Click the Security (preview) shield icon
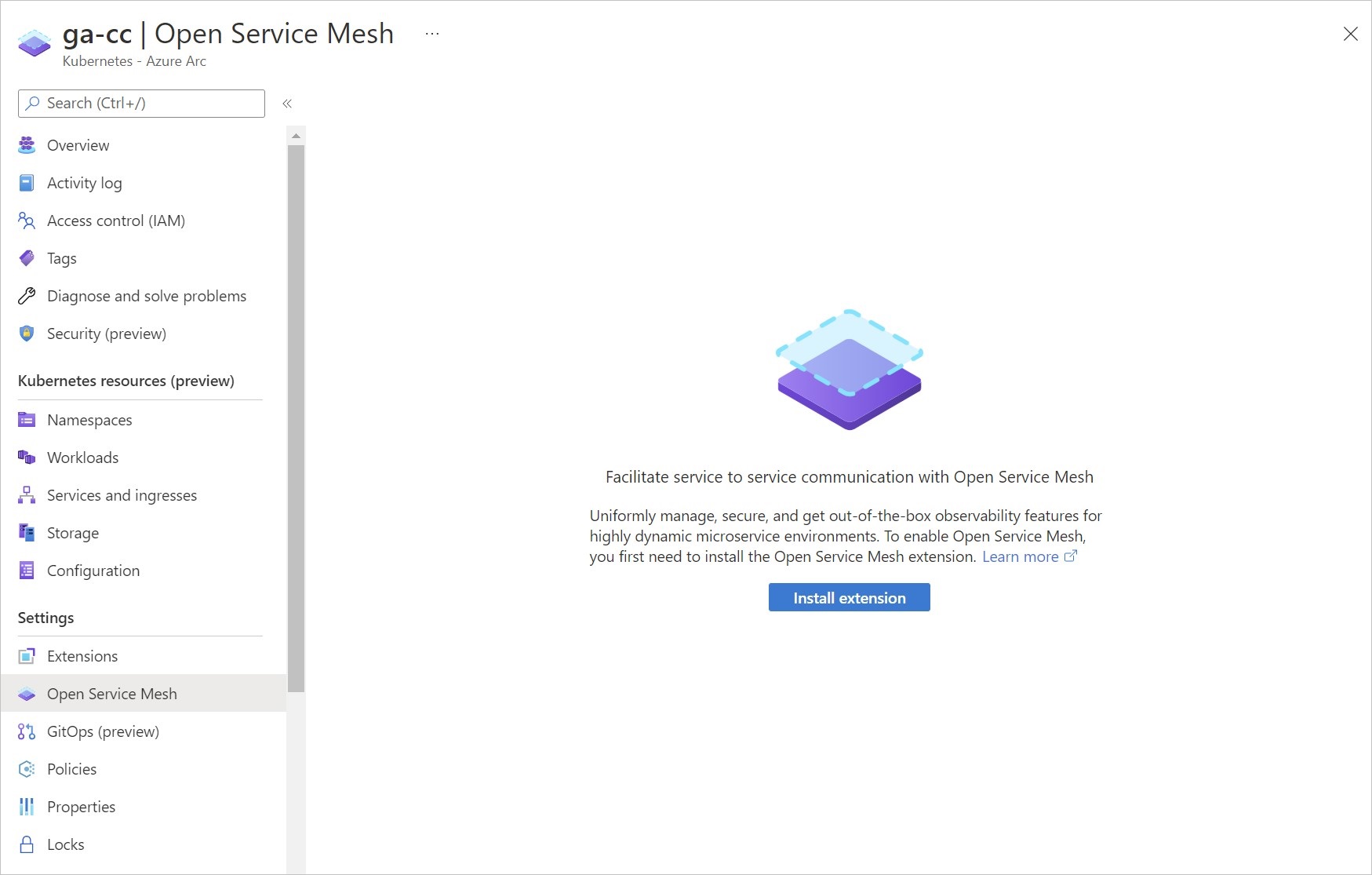Viewport: 1372px width, 875px height. [x=27, y=334]
